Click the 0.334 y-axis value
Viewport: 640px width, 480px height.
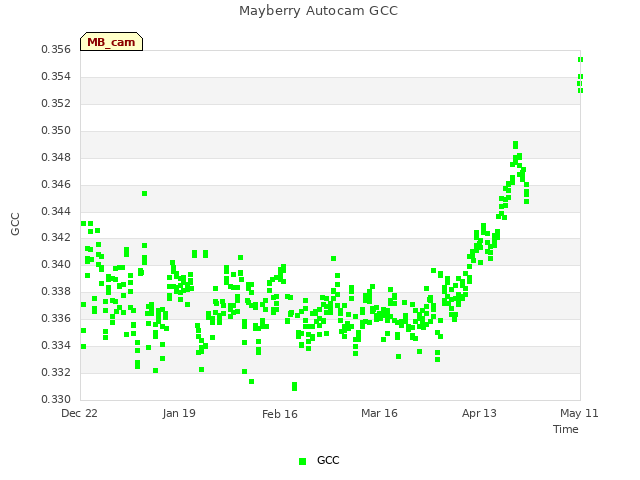click(x=56, y=345)
